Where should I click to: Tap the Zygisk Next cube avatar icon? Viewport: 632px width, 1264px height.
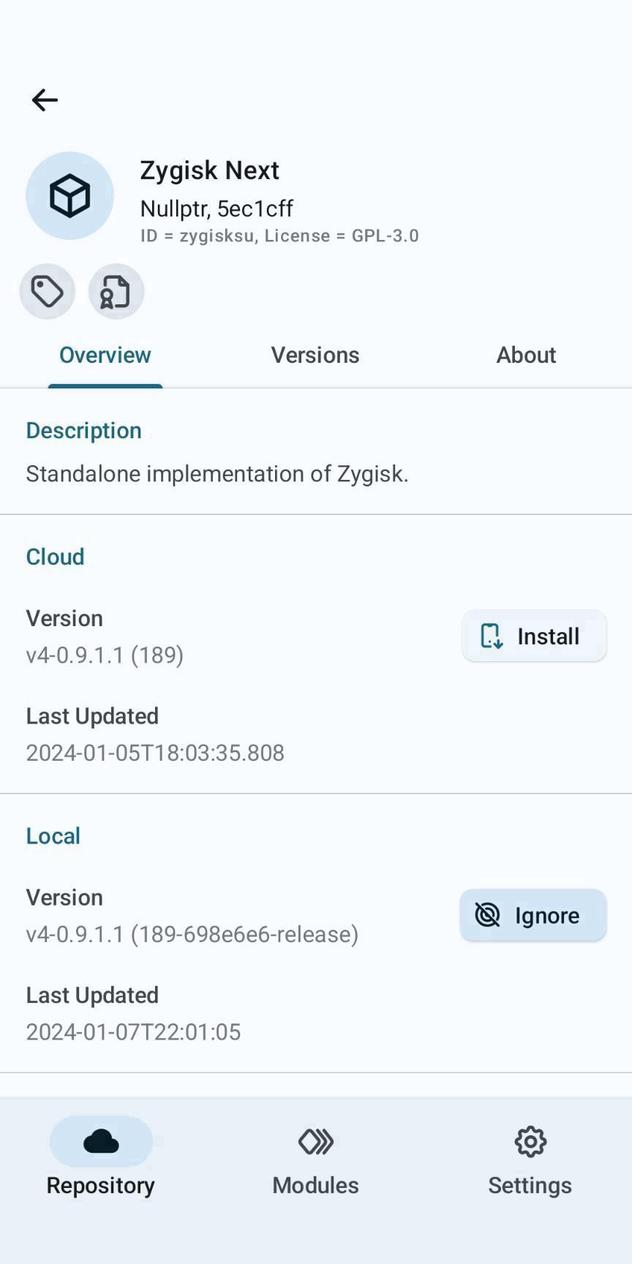pos(70,195)
